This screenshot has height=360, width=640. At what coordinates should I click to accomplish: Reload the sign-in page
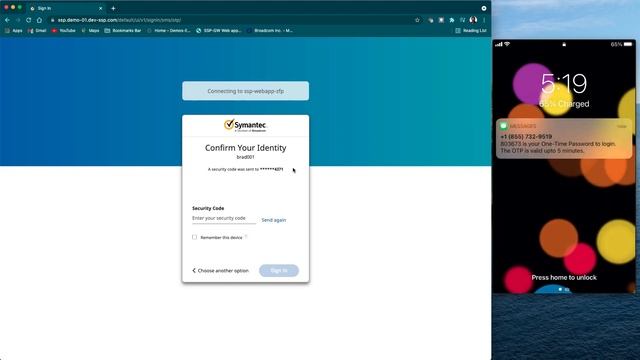tap(29, 20)
